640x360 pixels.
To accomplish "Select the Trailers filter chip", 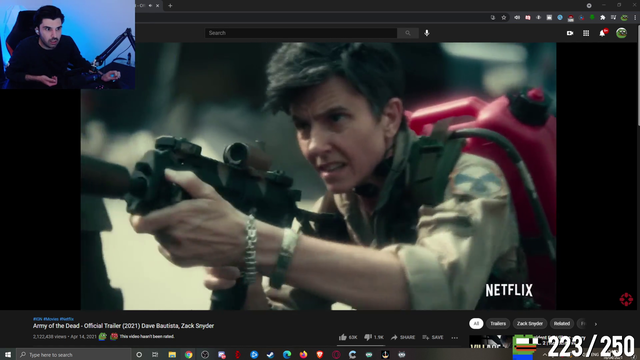I will coord(498,324).
